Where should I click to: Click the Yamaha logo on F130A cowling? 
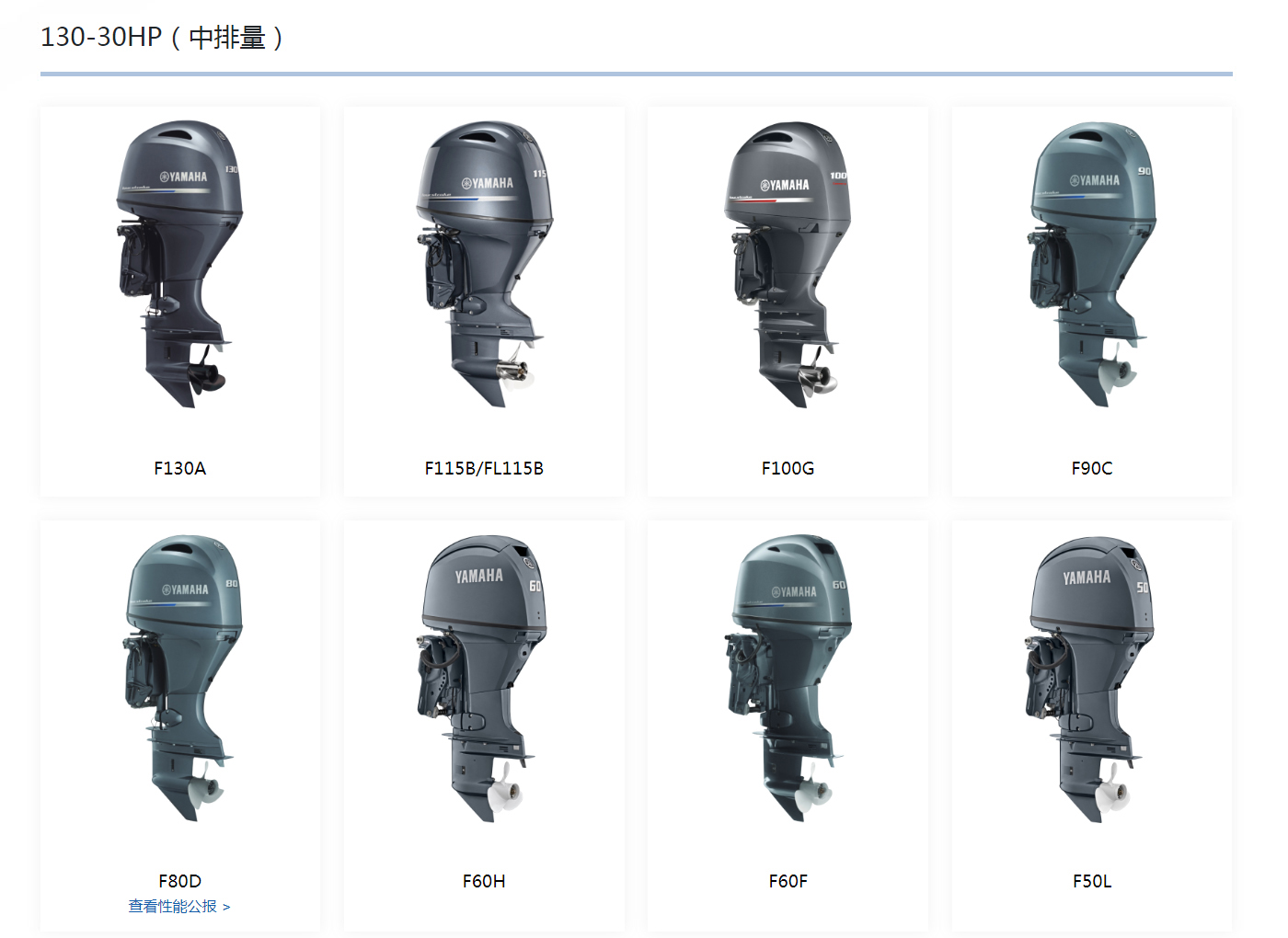pos(183,177)
